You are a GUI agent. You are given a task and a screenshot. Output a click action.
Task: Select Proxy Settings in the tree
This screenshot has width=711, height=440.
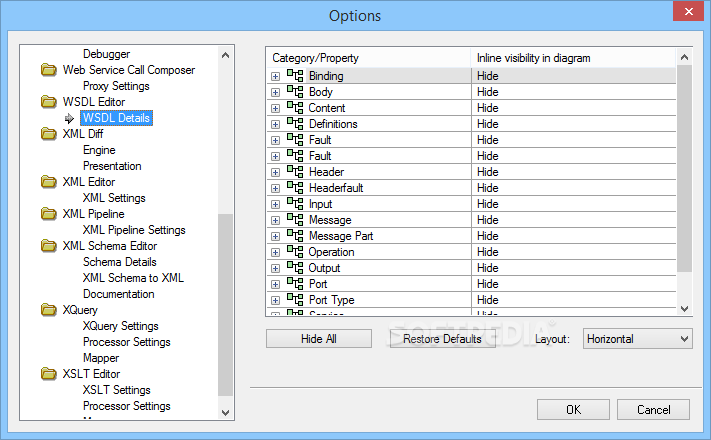click(116, 86)
